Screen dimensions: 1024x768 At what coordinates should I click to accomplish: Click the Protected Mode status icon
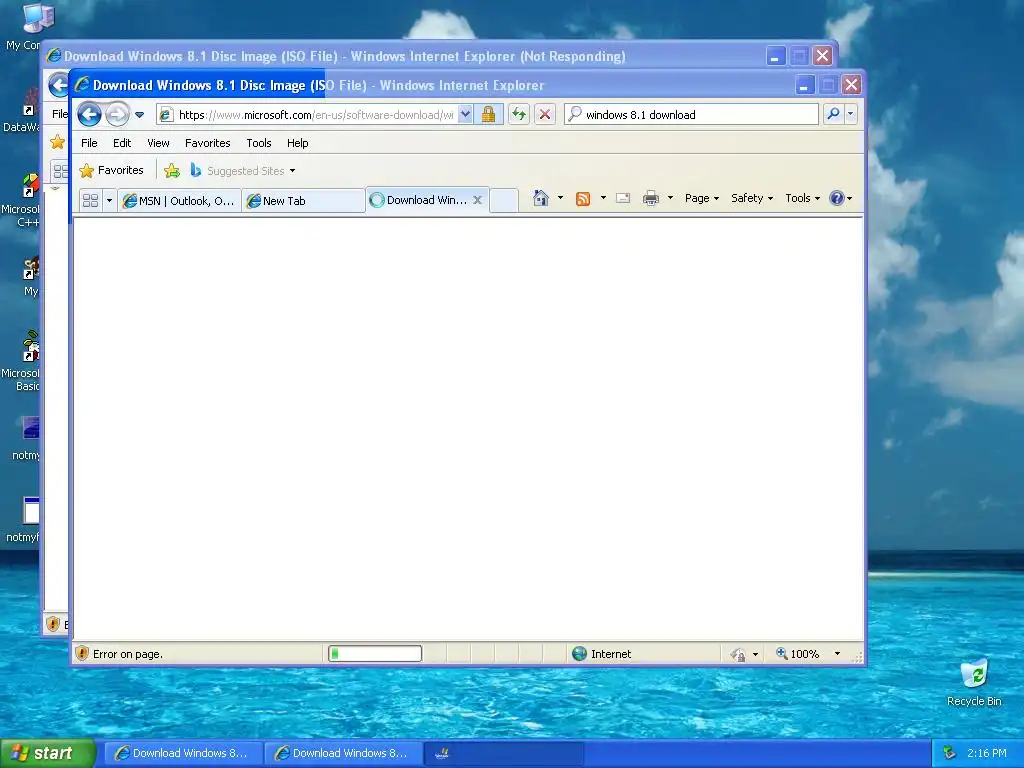point(738,654)
